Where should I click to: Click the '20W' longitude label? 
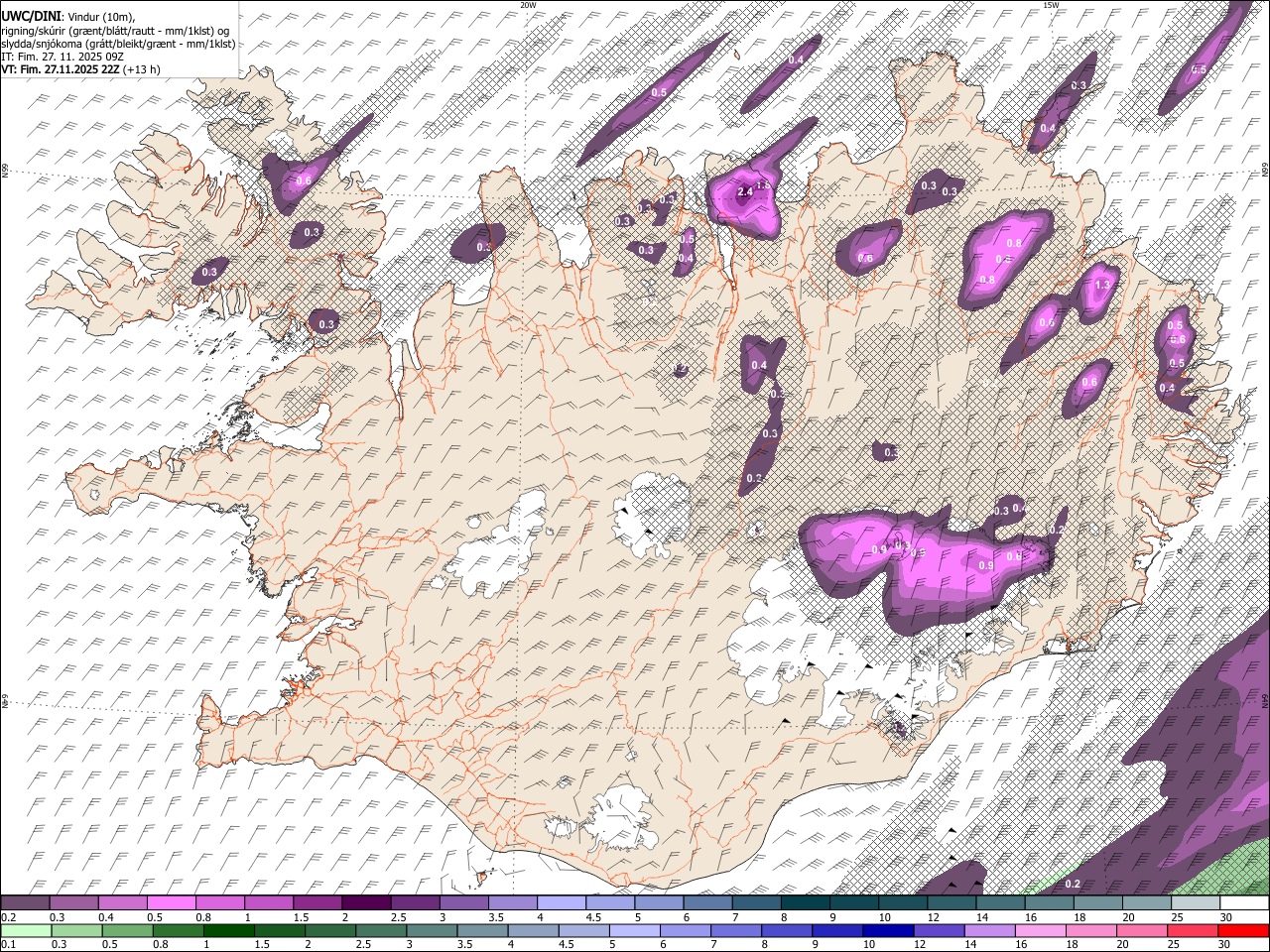tap(528, 5)
